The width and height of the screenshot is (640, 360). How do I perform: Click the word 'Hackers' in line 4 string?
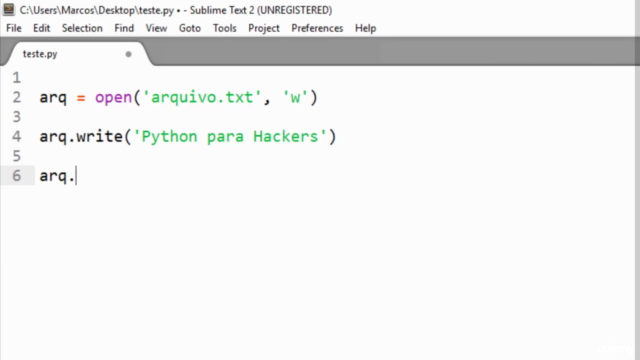coord(286,136)
